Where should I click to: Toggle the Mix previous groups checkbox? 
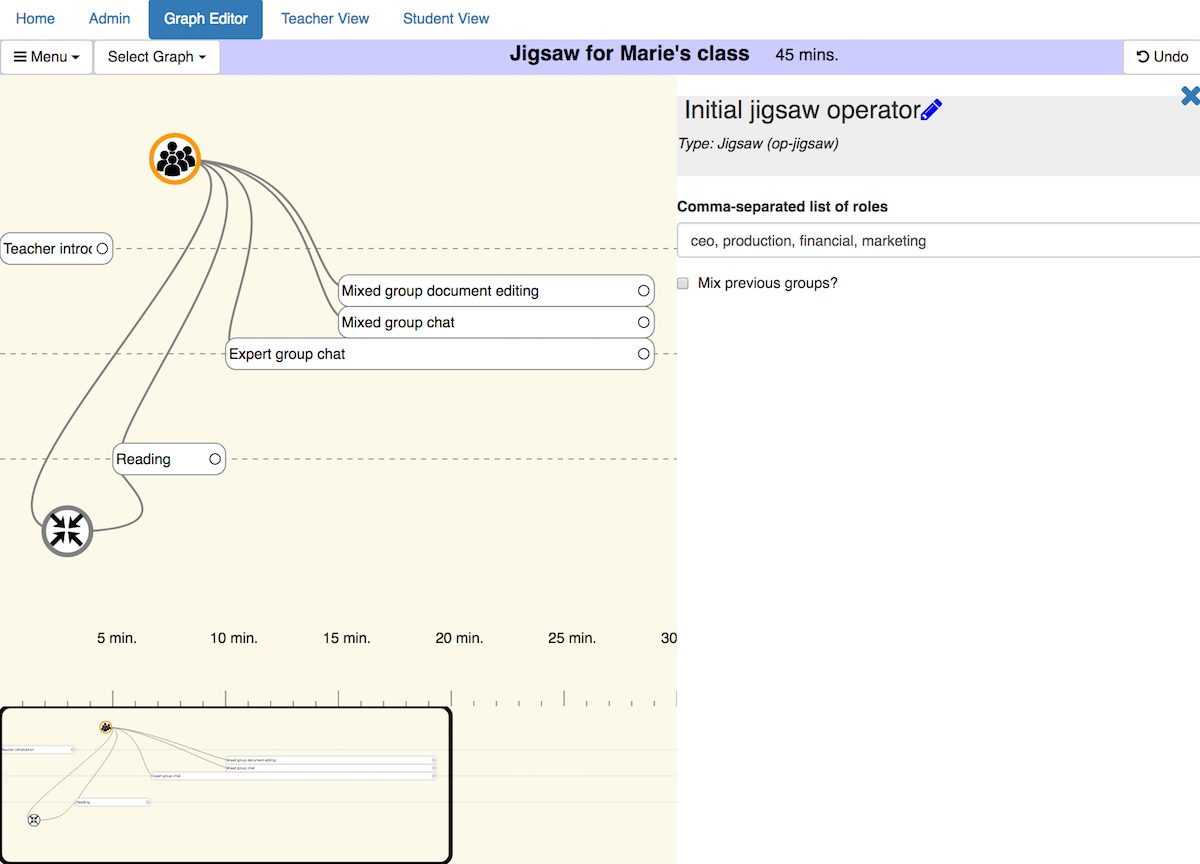(683, 284)
